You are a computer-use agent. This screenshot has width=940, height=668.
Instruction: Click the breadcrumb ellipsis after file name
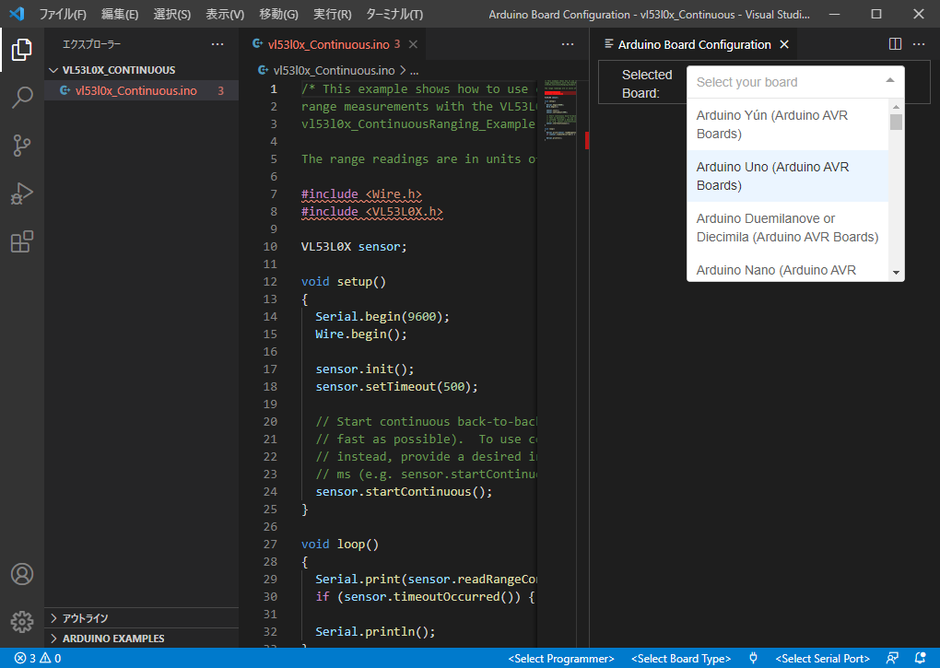pos(414,71)
